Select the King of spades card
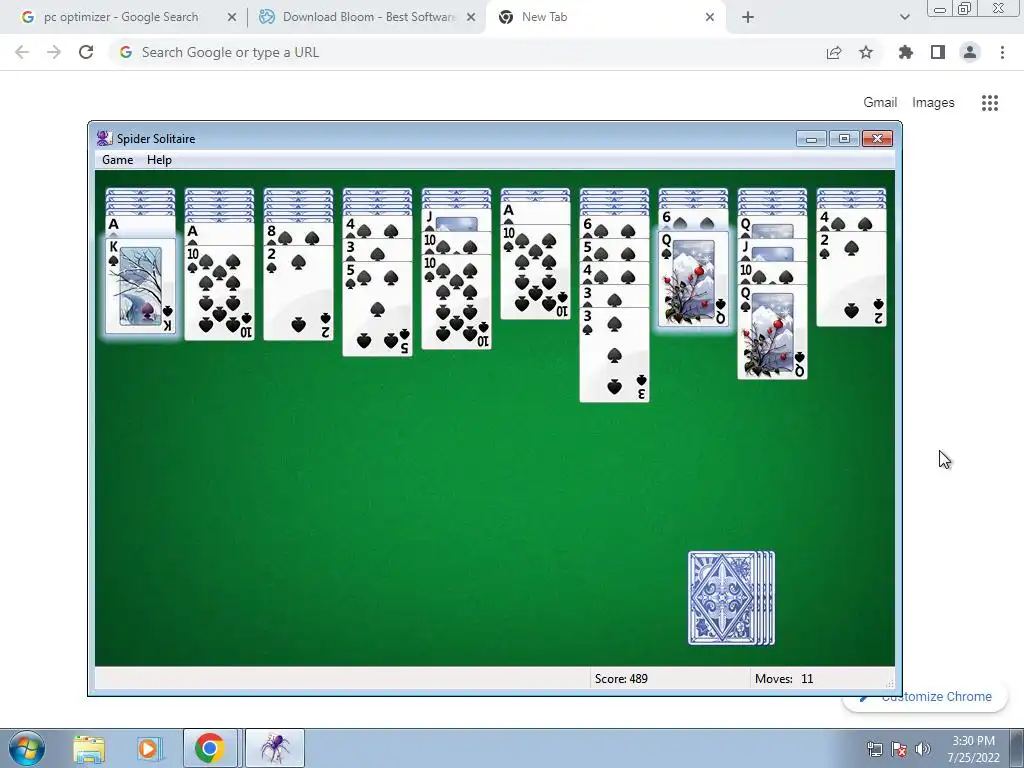This screenshot has width=1024, height=768. [140, 286]
